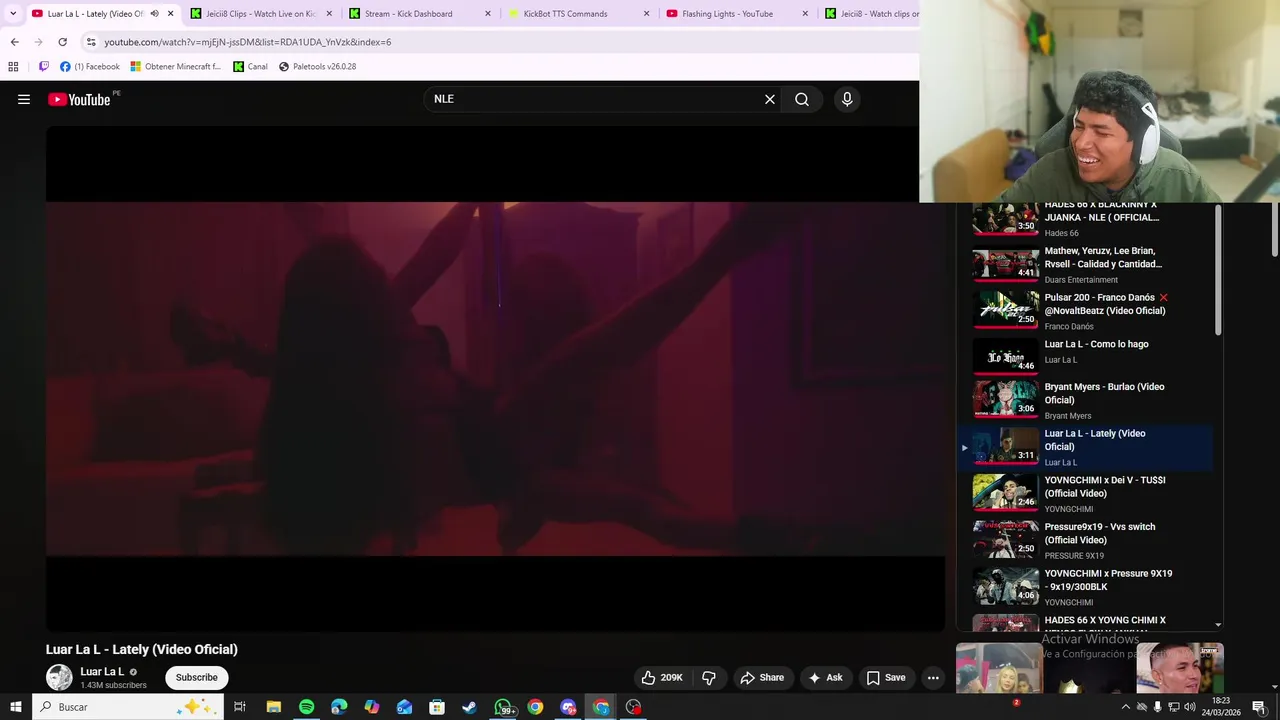Open Steam from the taskbar
The width and height of the screenshot is (1280, 720).
tap(469, 707)
